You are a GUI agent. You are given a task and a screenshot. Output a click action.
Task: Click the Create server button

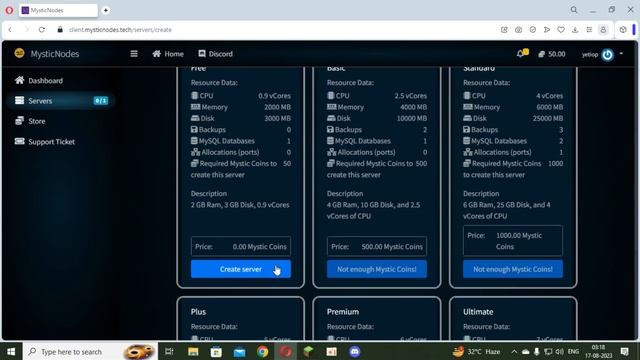point(241,269)
